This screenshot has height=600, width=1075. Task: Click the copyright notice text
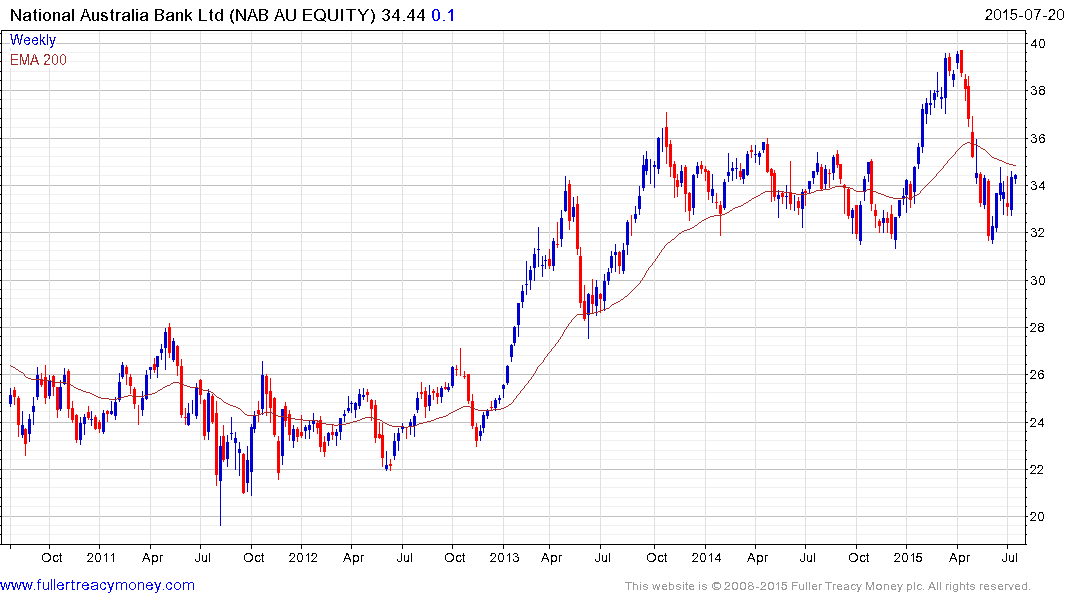[828, 586]
